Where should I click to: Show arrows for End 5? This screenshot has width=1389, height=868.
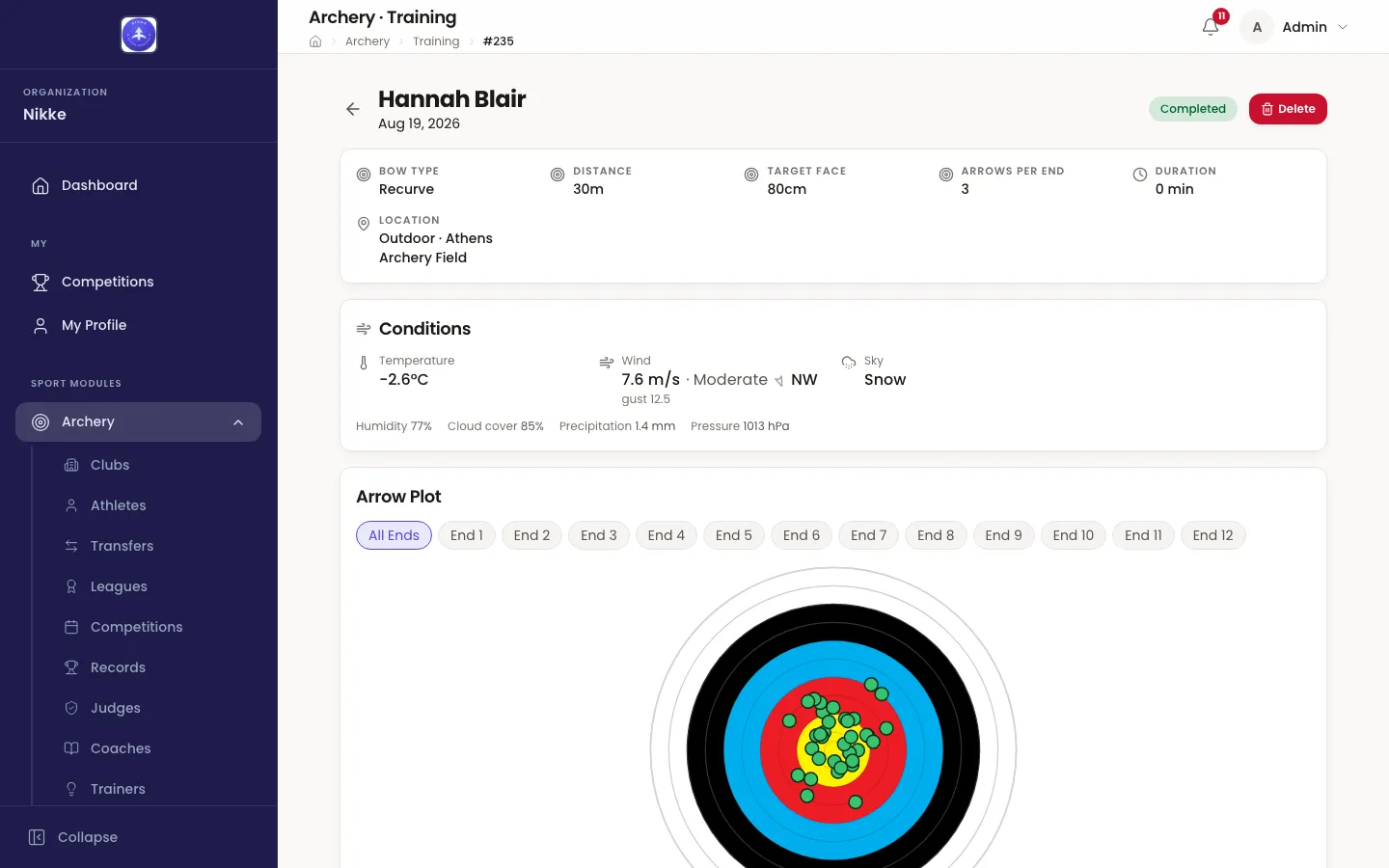tap(734, 535)
